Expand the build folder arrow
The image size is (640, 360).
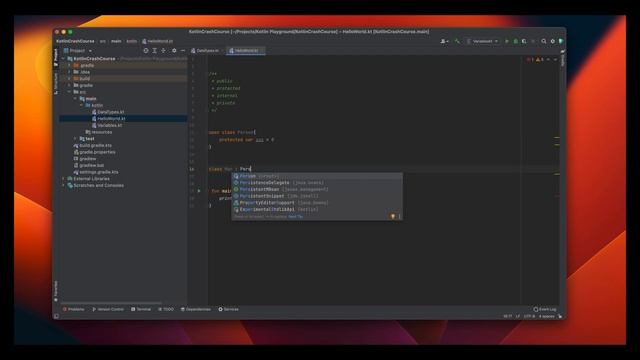tap(69, 78)
